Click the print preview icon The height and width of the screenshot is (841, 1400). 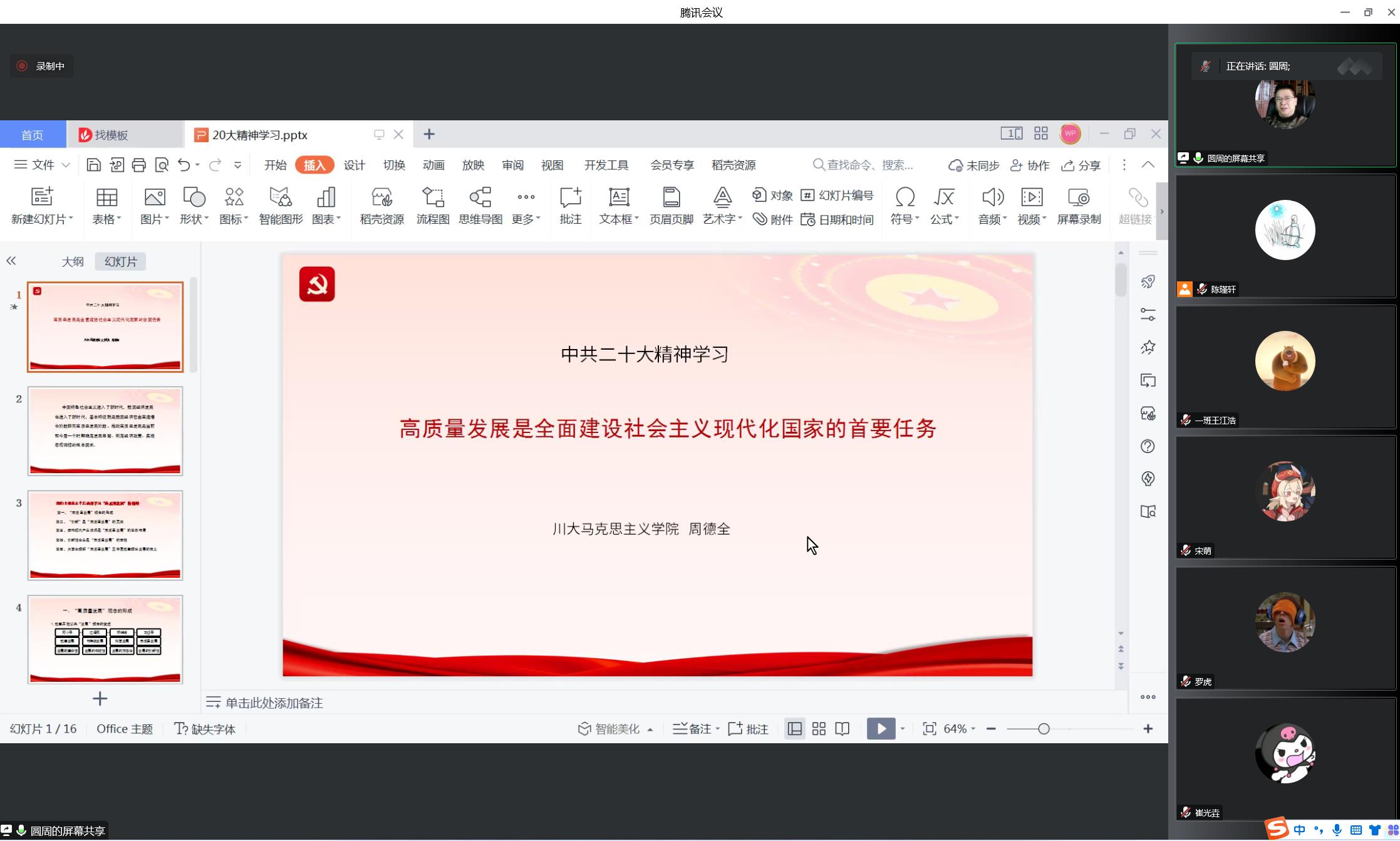(162, 165)
